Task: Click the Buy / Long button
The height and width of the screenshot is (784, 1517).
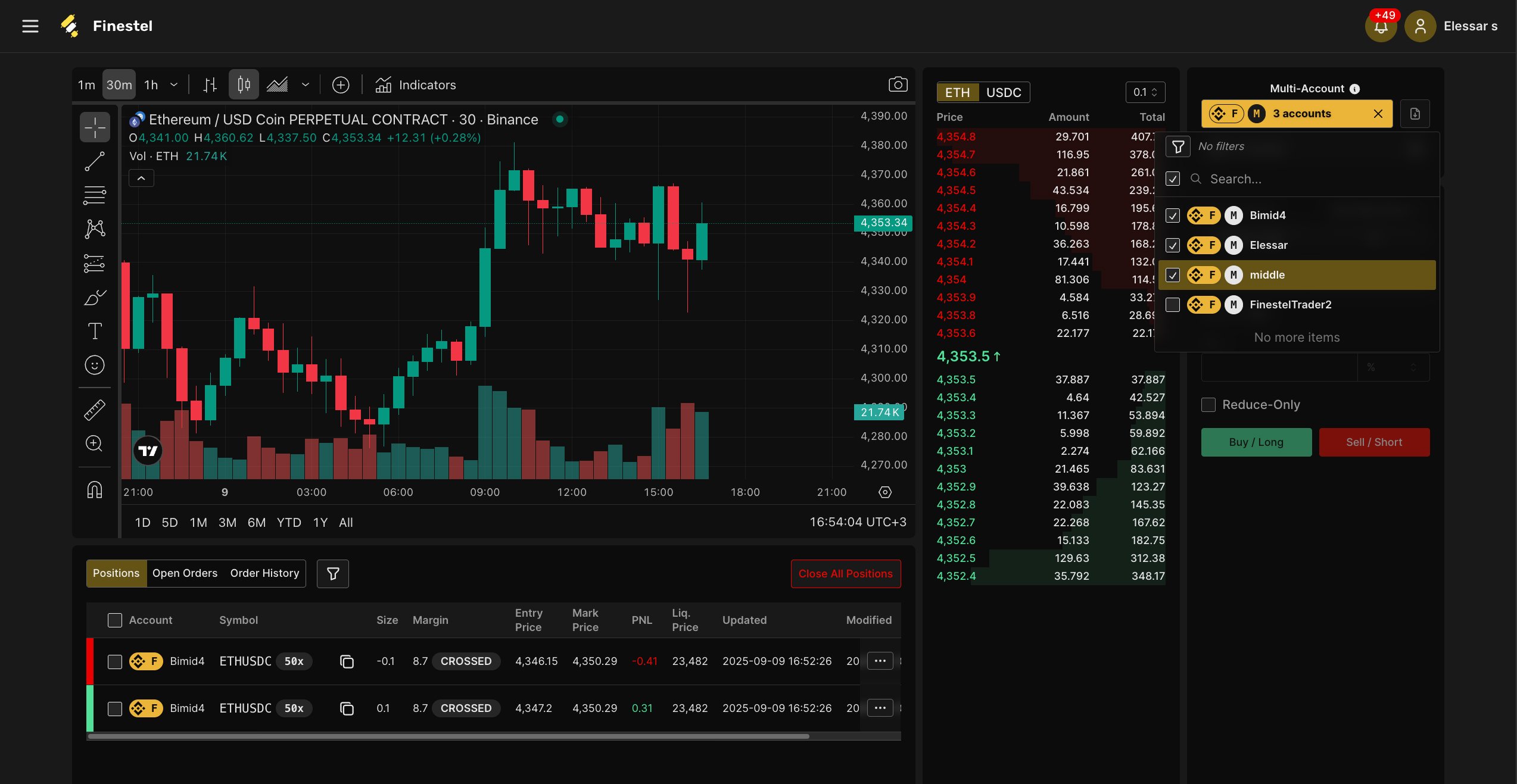Action: click(1256, 442)
